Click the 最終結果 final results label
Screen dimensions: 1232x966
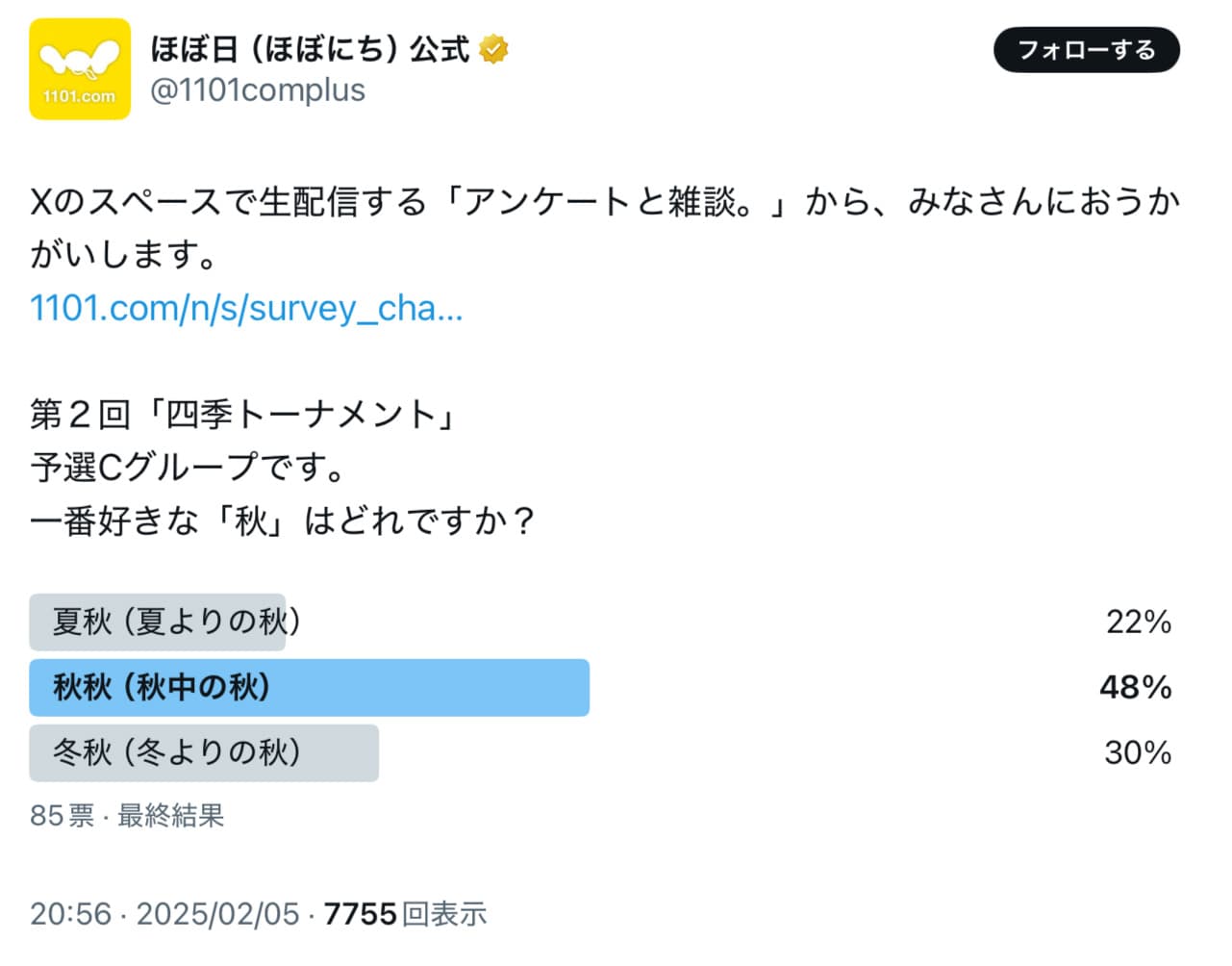pyautogui.click(x=170, y=816)
